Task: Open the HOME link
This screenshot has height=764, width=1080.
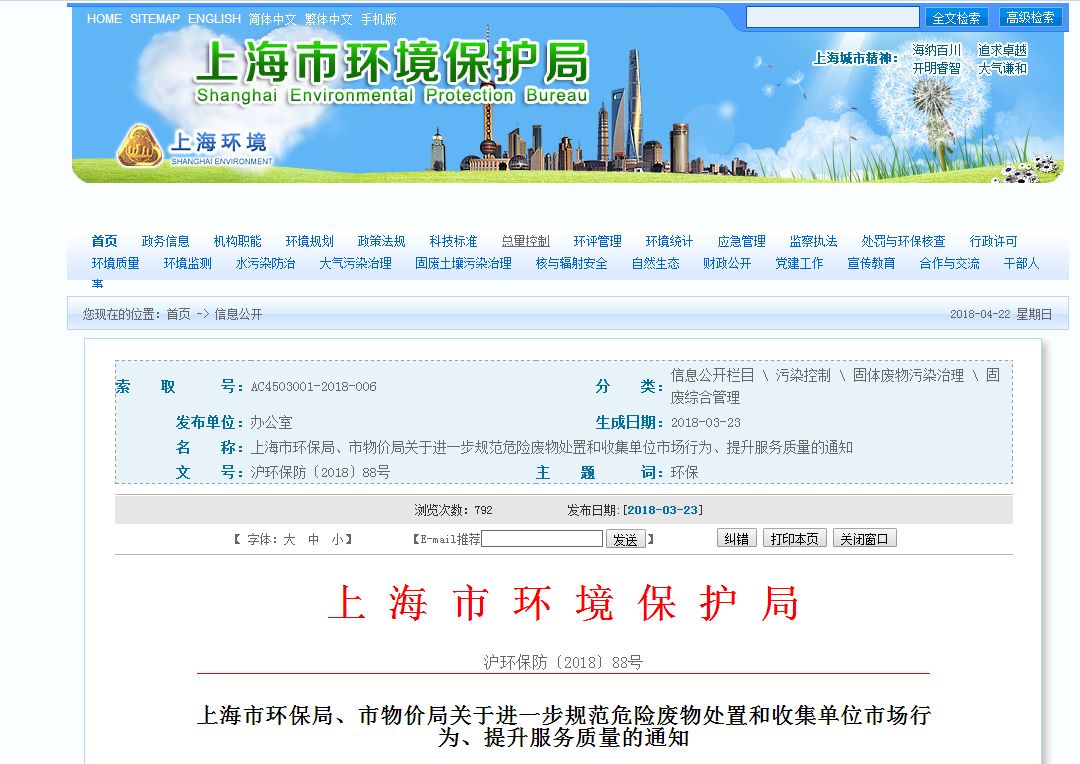Action: point(104,19)
